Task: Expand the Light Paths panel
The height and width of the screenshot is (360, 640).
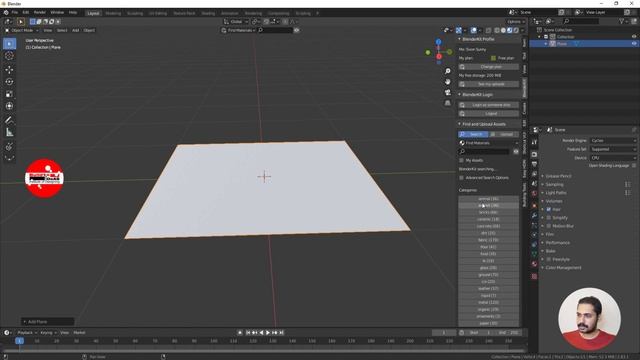Action: tap(556, 193)
